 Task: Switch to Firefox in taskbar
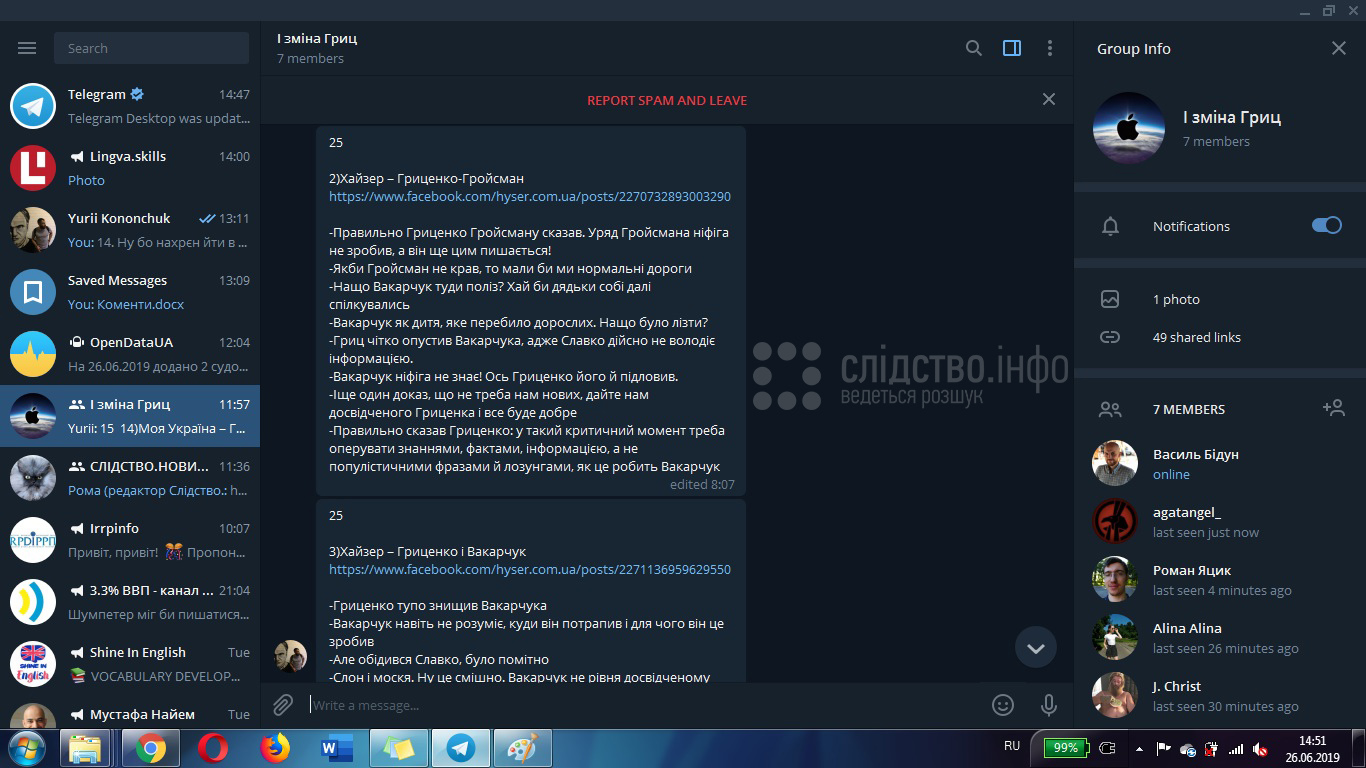point(275,748)
